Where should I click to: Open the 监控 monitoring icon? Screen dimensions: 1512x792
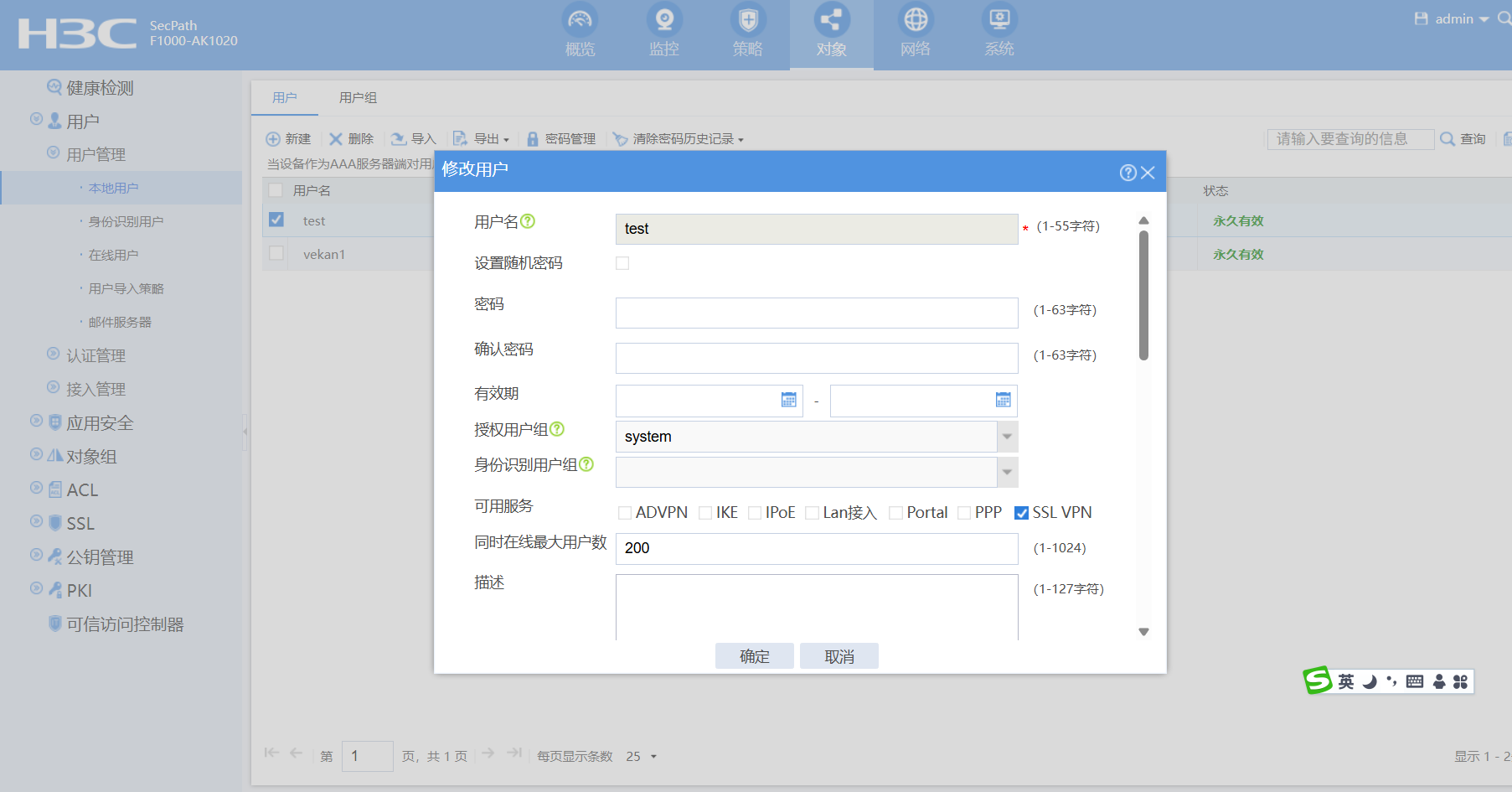click(x=663, y=20)
